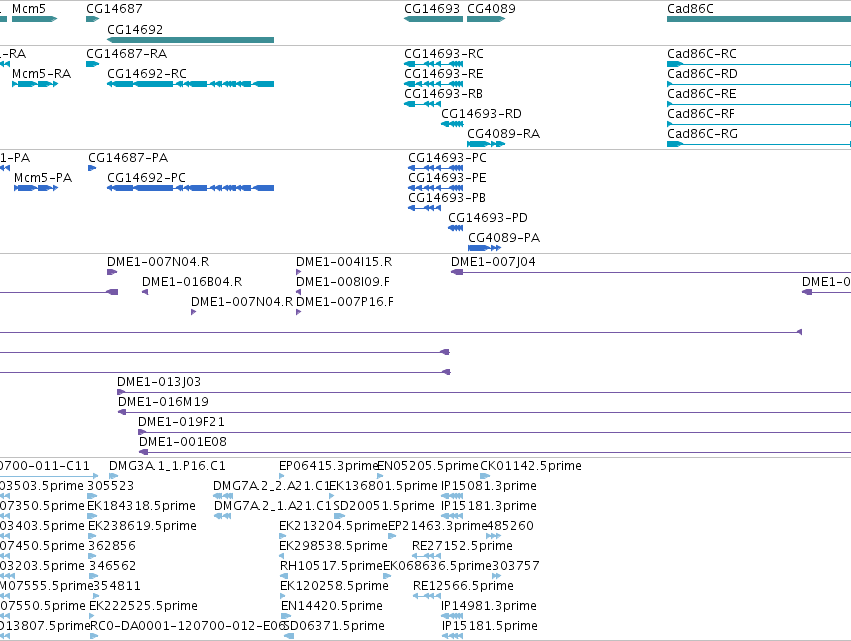This screenshot has width=851, height=641.
Task: Open transcript Cad86C-RG
Action: pos(759,144)
